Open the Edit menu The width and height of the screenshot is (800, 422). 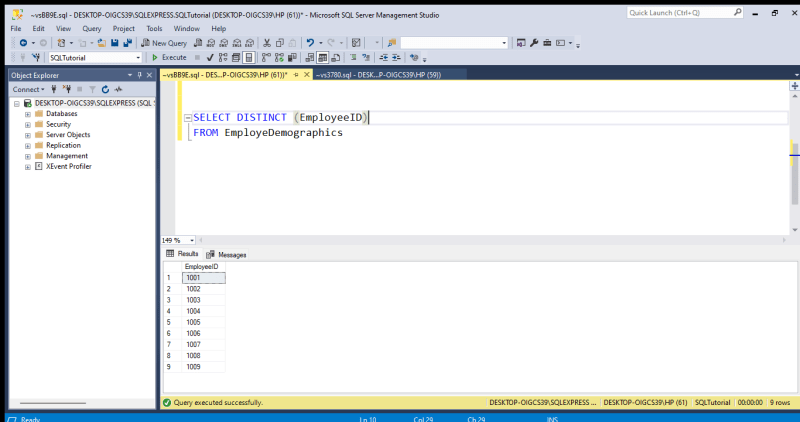click(38, 29)
